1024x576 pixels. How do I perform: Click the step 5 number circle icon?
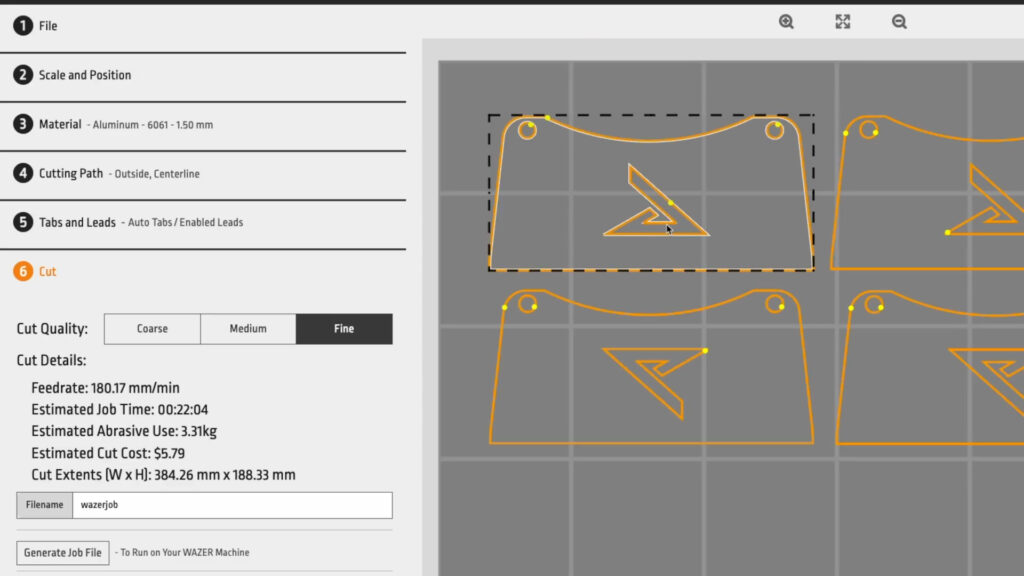(23, 222)
